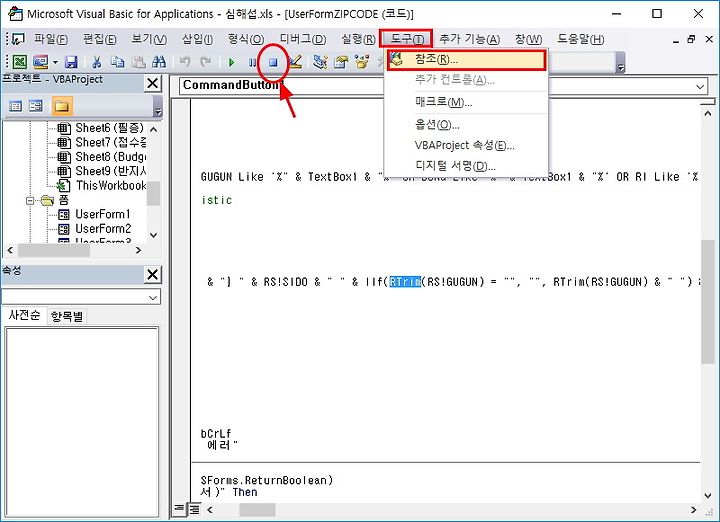Open the 파일(F) menu
Screen dimensions: 720x522
tap(51, 39)
